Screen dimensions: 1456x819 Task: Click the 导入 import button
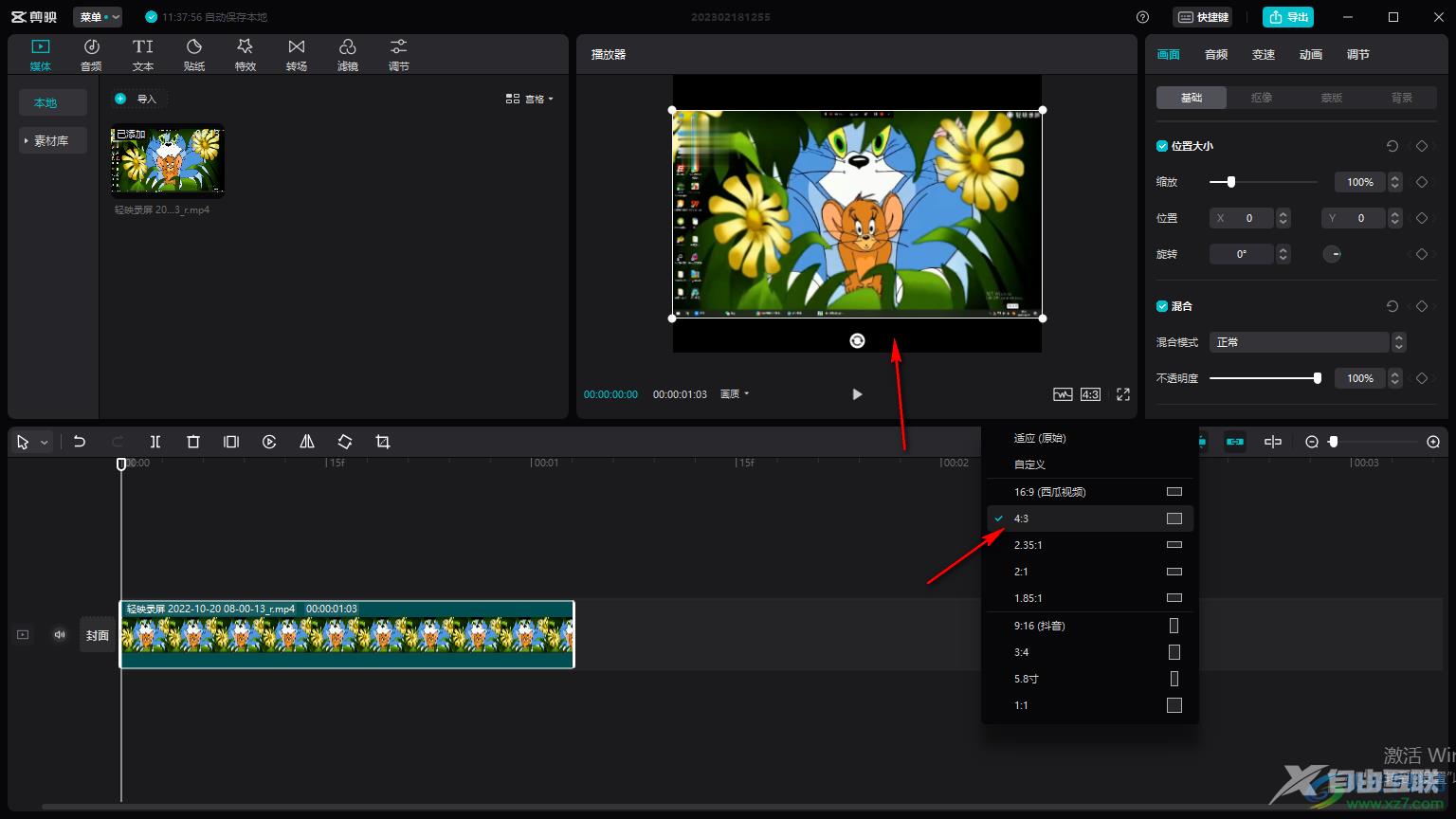pyautogui.click(x=137, y=99)
